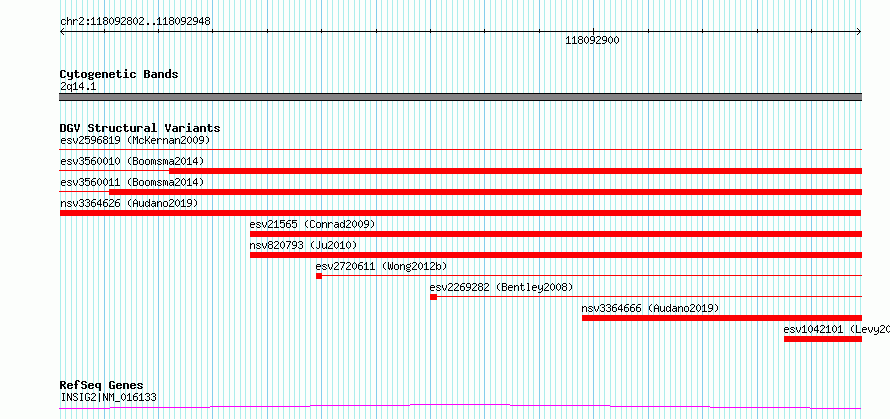Open the INSIG2|NM_016133 gene label

point(108,397)
